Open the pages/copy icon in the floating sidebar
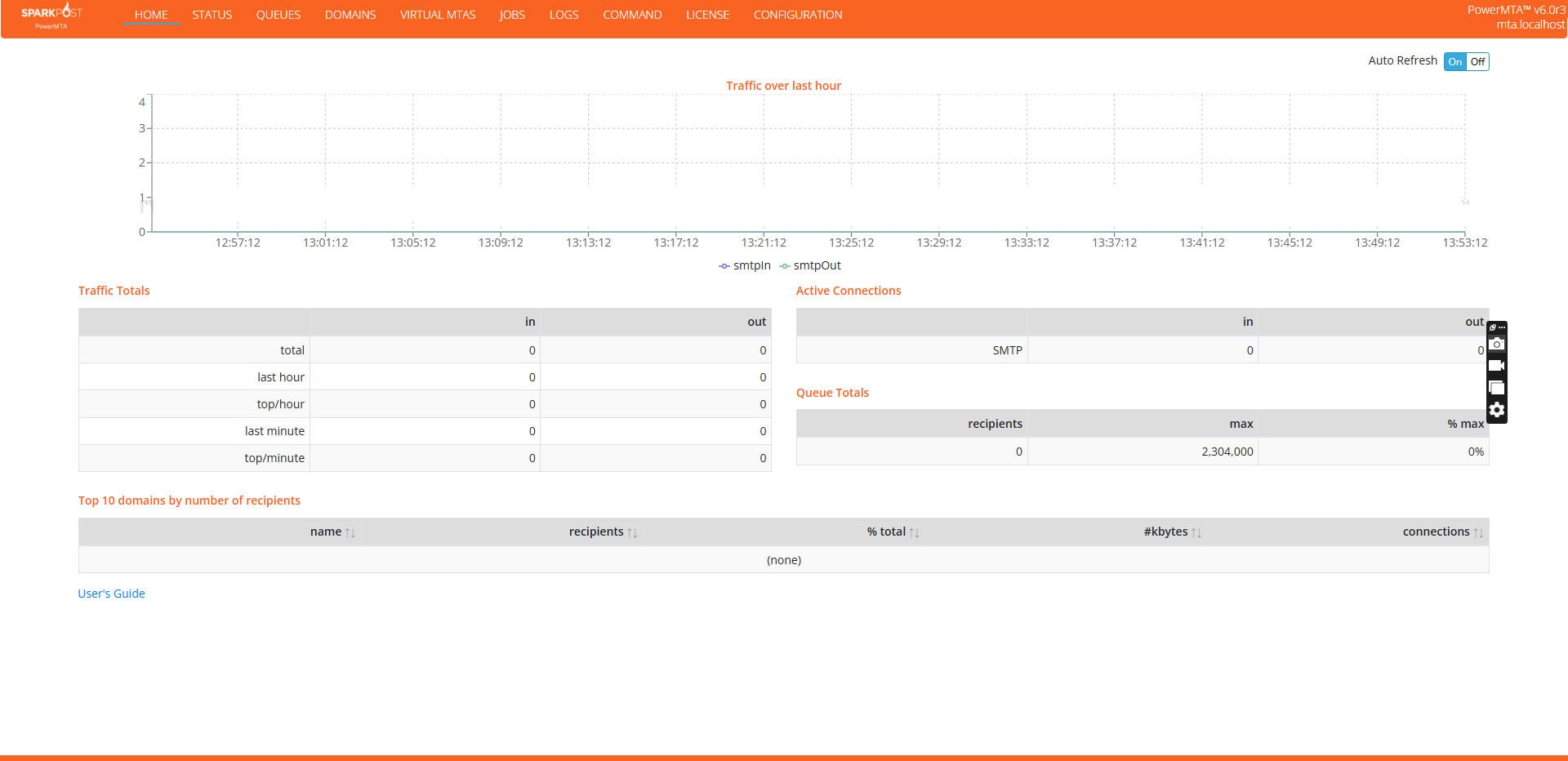Viewport: 1568px width, 761px height. 1497,387
